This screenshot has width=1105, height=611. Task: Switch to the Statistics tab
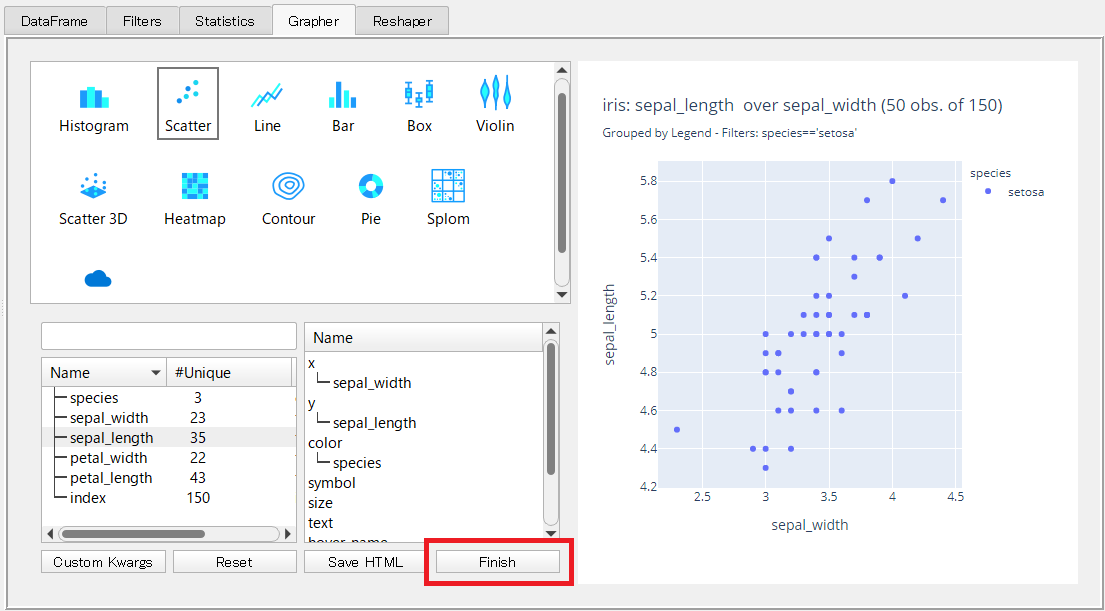(224, 21)
